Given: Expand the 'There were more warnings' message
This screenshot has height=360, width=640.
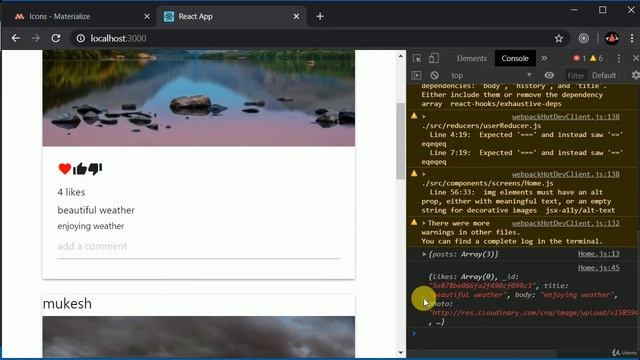Looking at the screenshot, I should click(x=424, y=223).
